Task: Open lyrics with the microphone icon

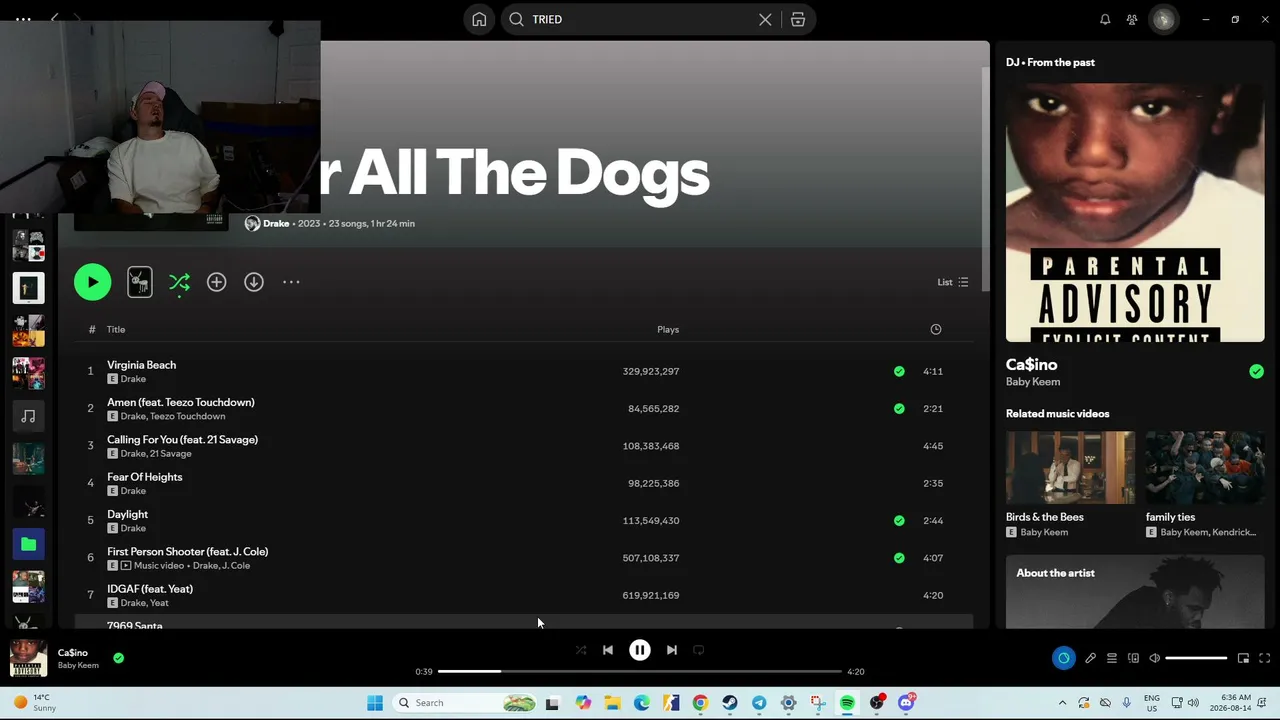Action: point(1090,658)
